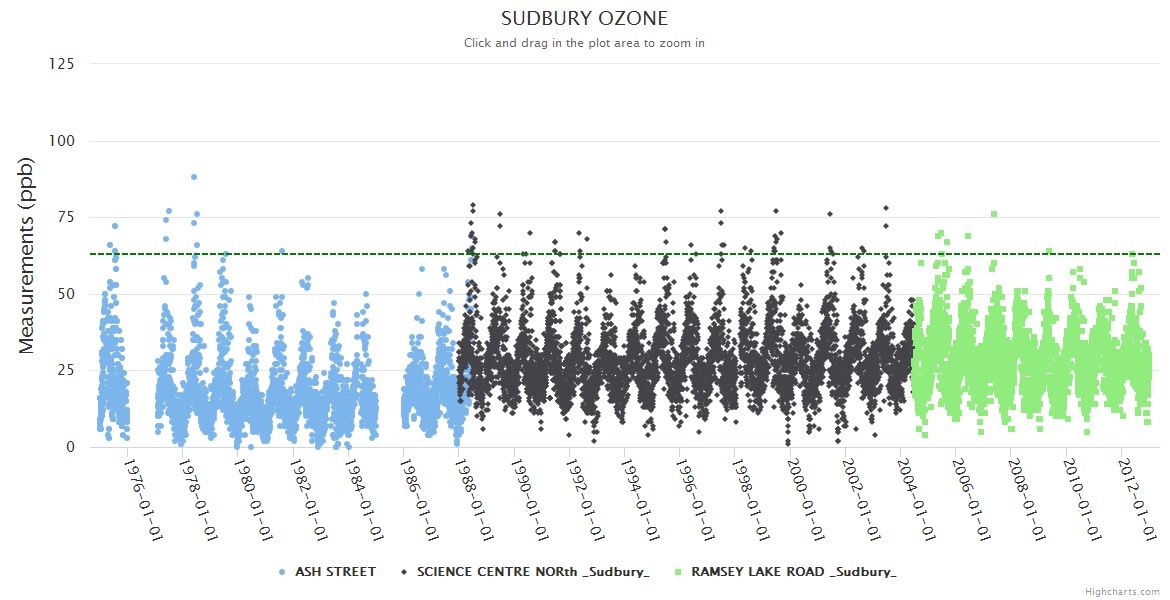Click the 0 y-axis tick label
The width and height of the screenshot is (1170, 600).
tap(70, 447)
